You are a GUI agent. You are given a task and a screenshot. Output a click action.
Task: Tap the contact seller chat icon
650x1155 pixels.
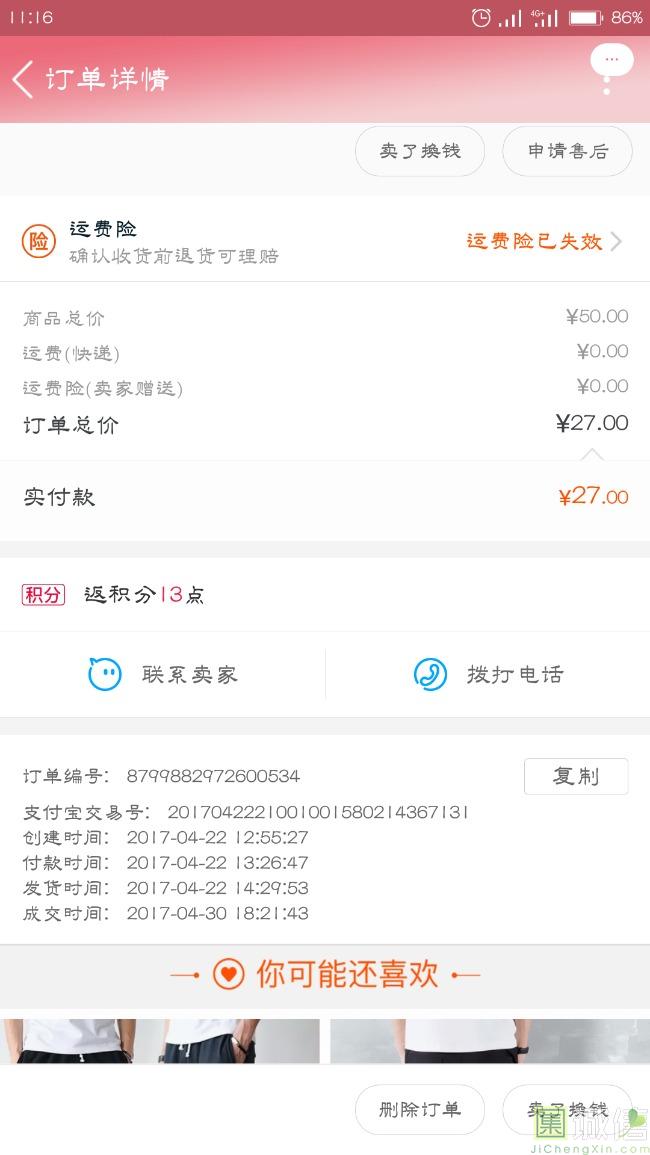[105, 675]
